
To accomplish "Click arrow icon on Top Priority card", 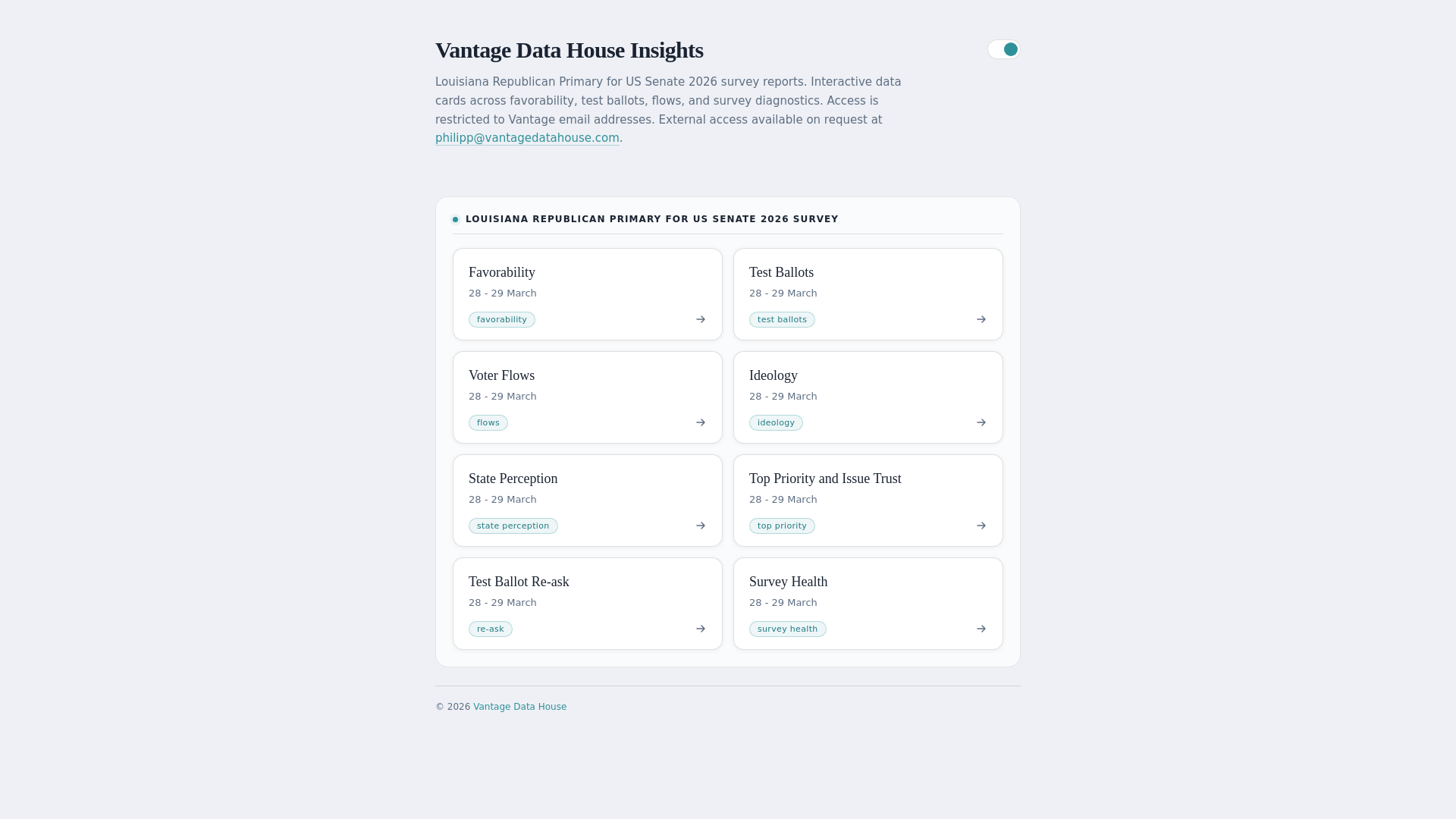I will 981,526.
